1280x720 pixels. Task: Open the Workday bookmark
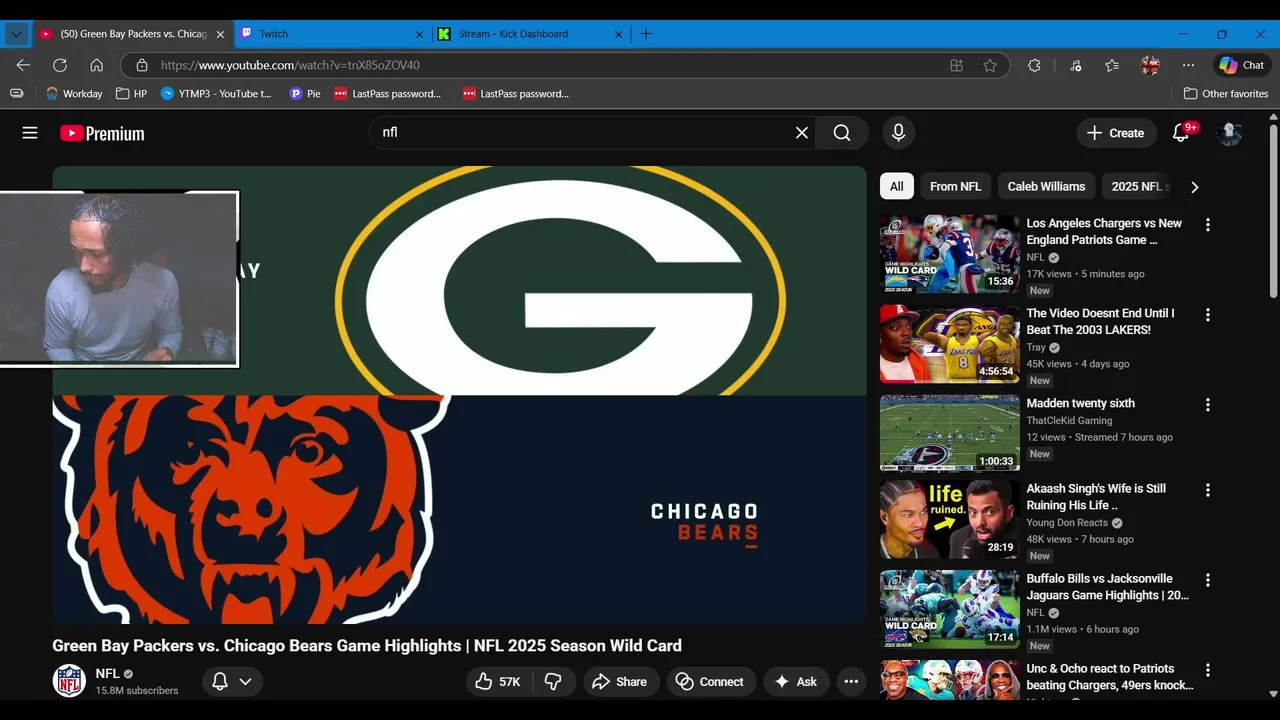click(74, 94)
